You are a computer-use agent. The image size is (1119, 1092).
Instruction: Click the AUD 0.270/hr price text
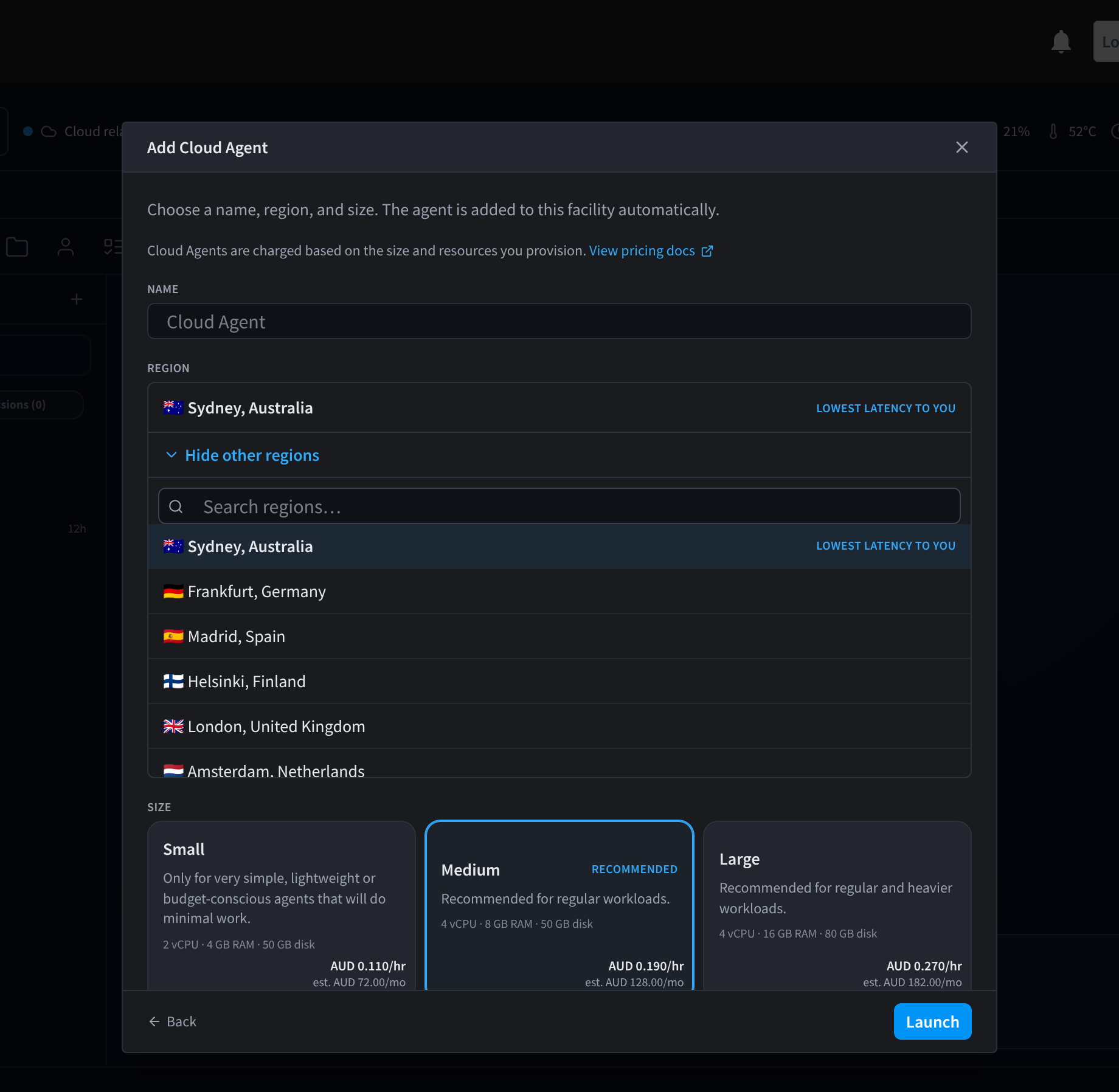tap(924, 966)
